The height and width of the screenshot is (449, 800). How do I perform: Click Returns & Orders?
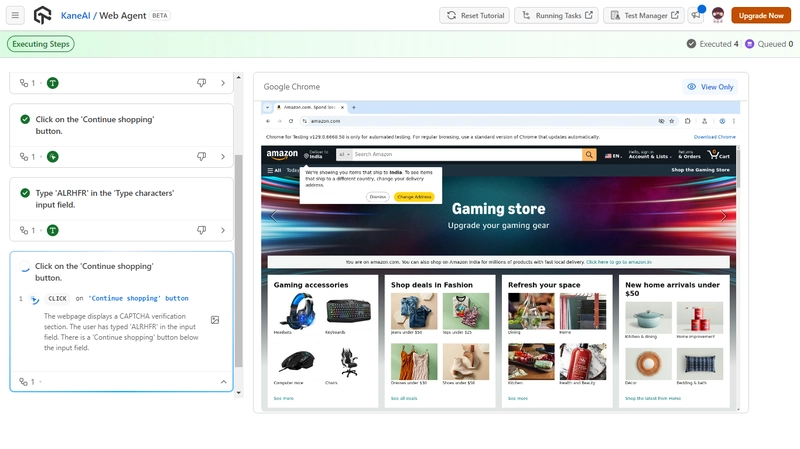[x=689, y=154]
